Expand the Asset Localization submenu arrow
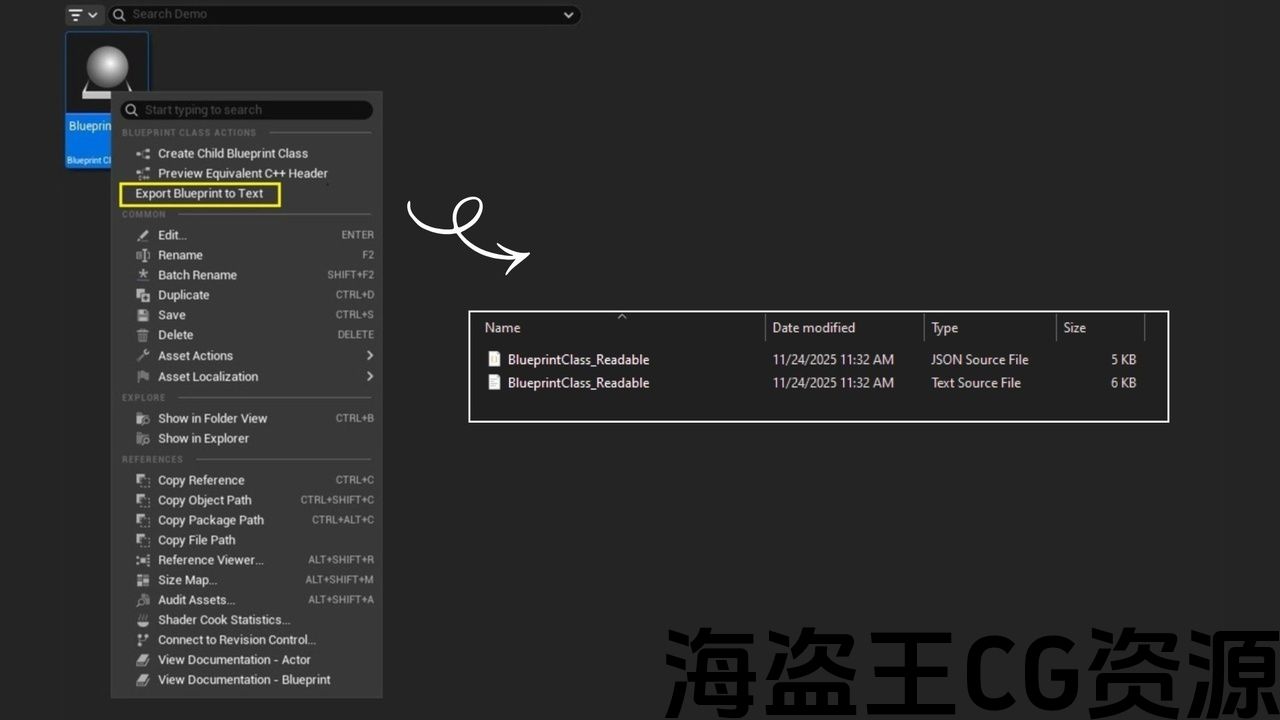 pyautogui.click(x=369, y=377)
